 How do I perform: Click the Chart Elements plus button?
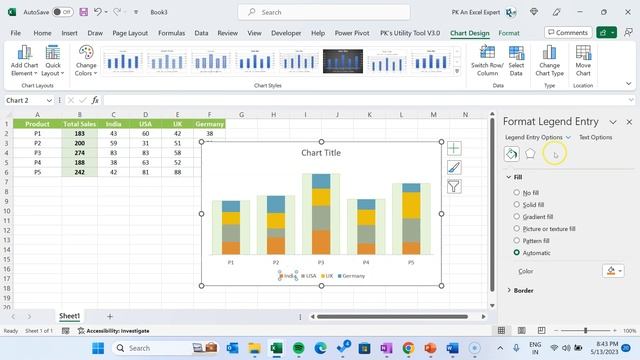(x=454, y=148)
